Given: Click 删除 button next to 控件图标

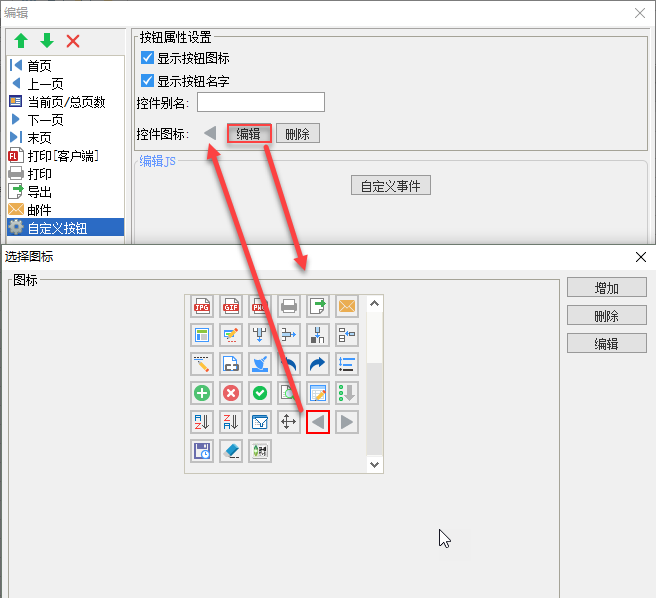Looking at the screenshot, I should coord(297,133).
